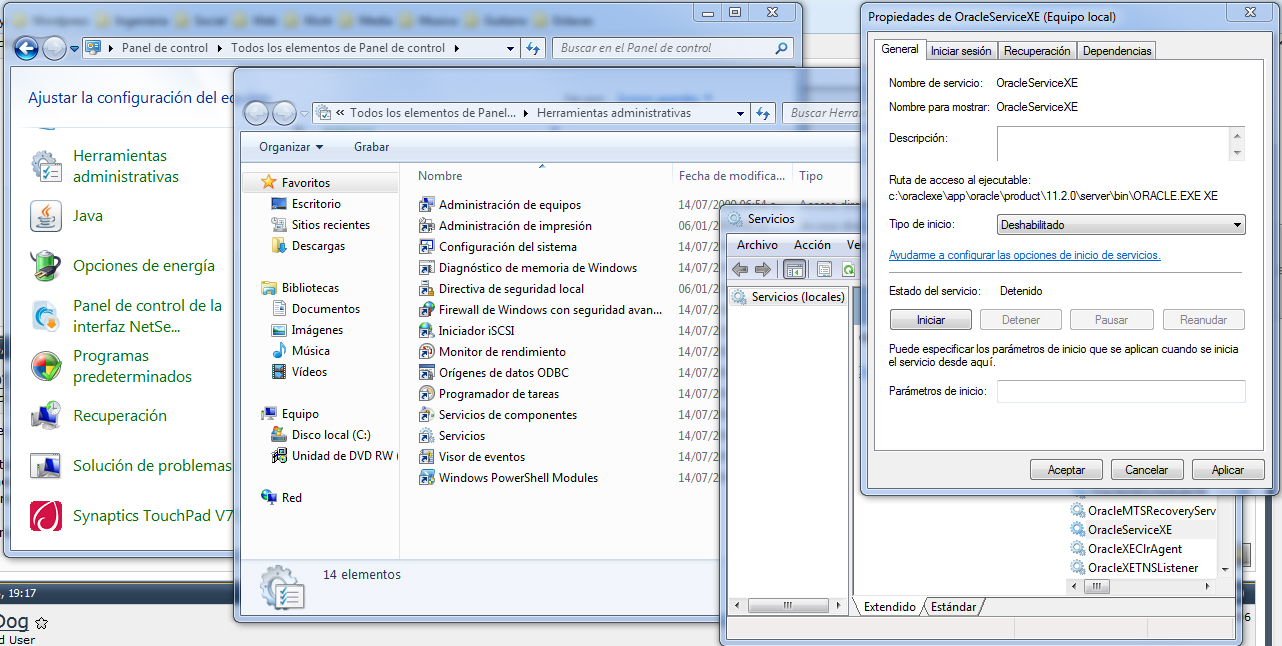This screenshot has height=646, width=1282.
Task: Click the Iniciar service button
Action: (931, 320)
